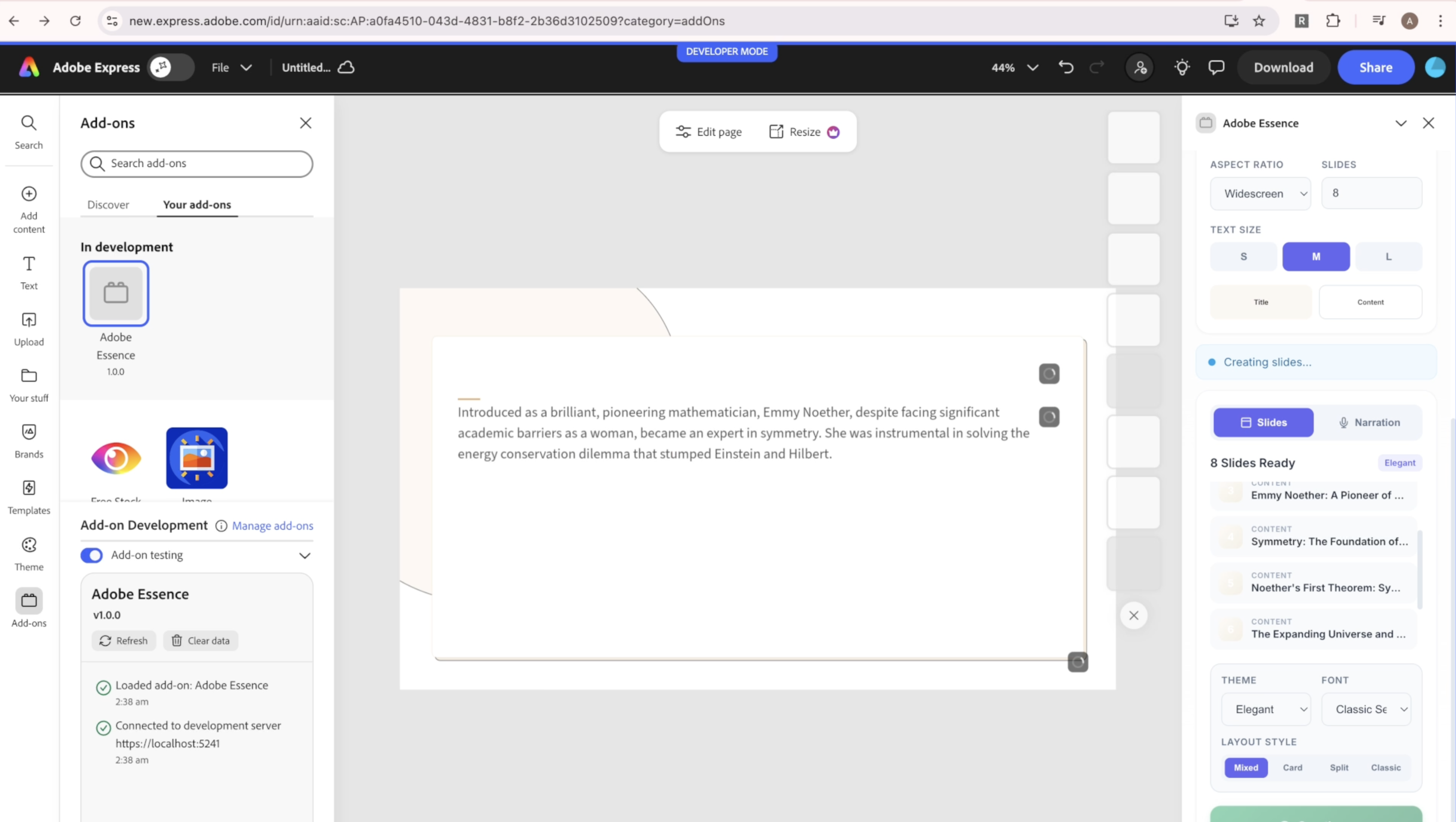Select the L text size option
The image size is (1456, 822).
point(1388,256)
